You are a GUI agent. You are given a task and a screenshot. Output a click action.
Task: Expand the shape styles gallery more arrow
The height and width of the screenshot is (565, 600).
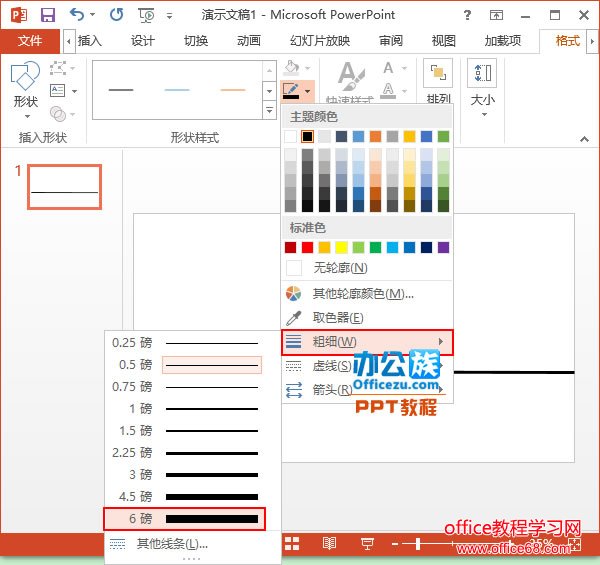(x=268, y=110)
